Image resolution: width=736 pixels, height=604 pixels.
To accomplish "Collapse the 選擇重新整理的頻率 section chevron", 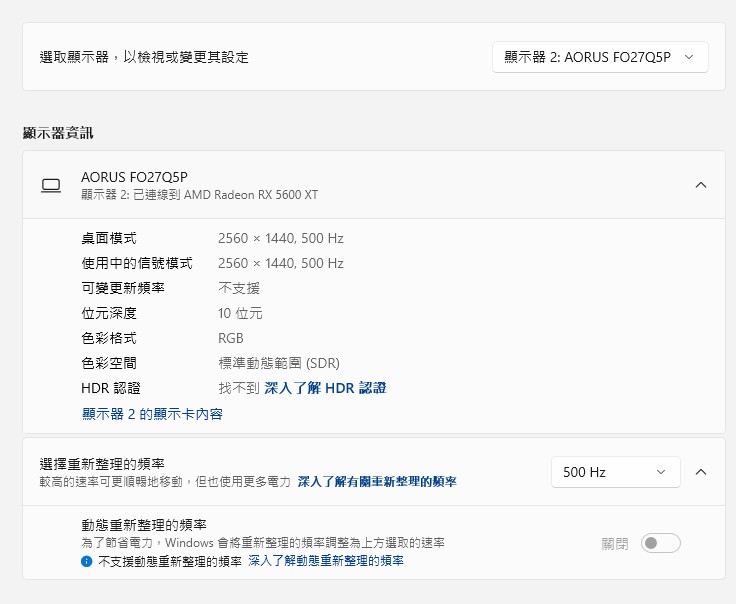I will click(x=700, y=472).
